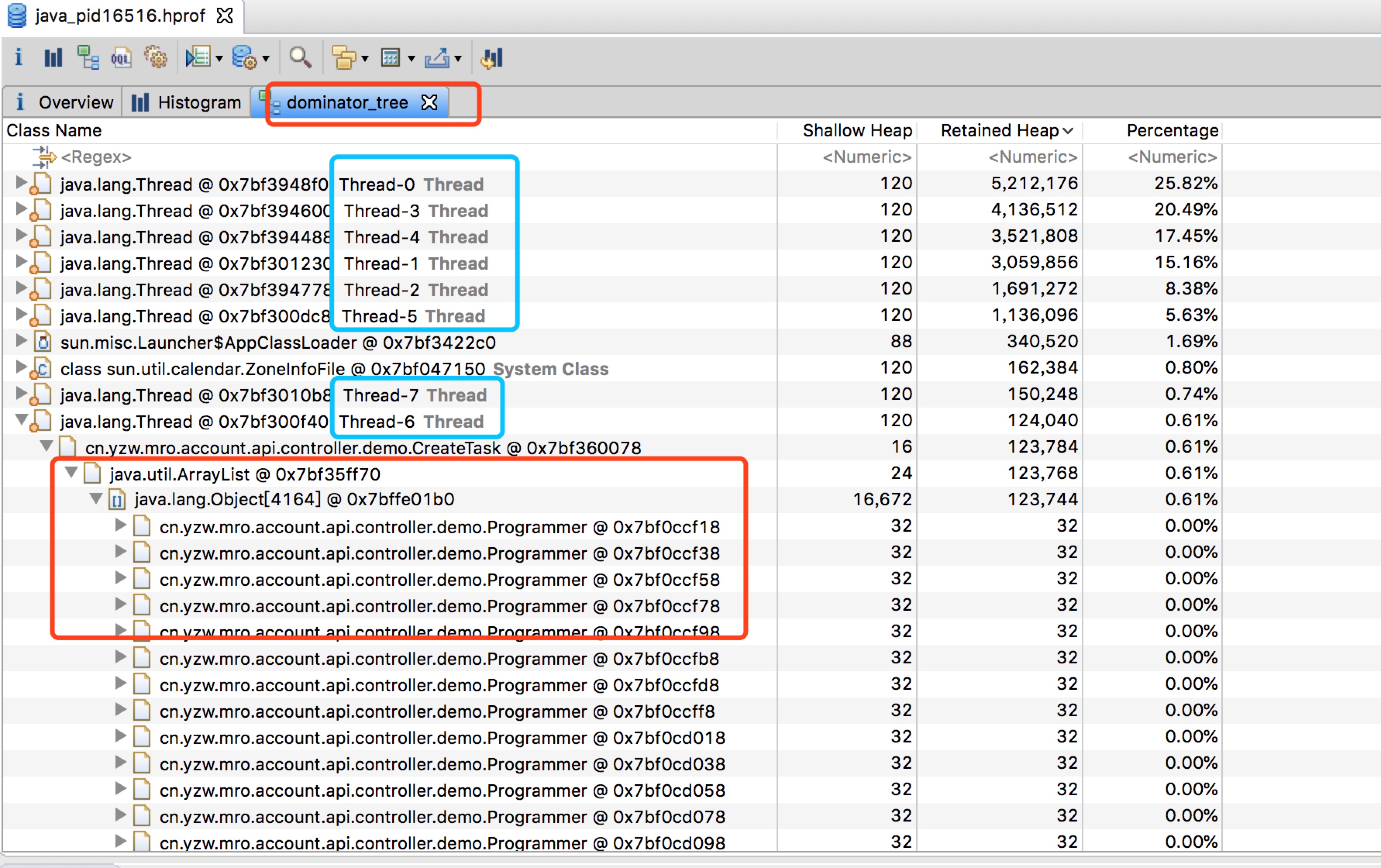This screenshot has height=868, width=1381.
Task: Click the class loader icon of AppClassLoader row
Action: 43,342
